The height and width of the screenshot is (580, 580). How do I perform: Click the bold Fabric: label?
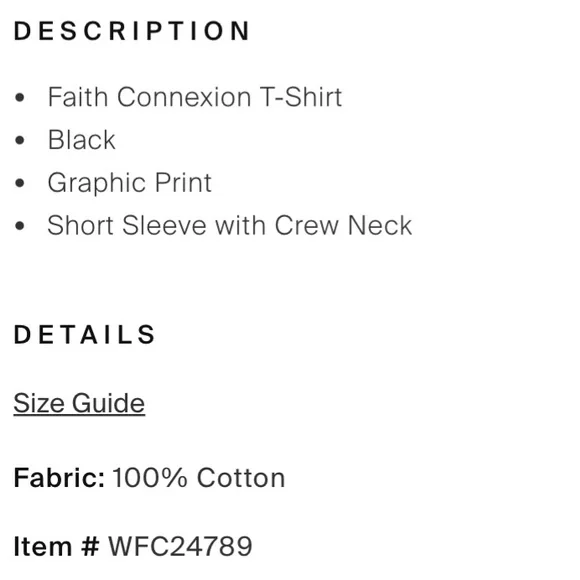60,478
